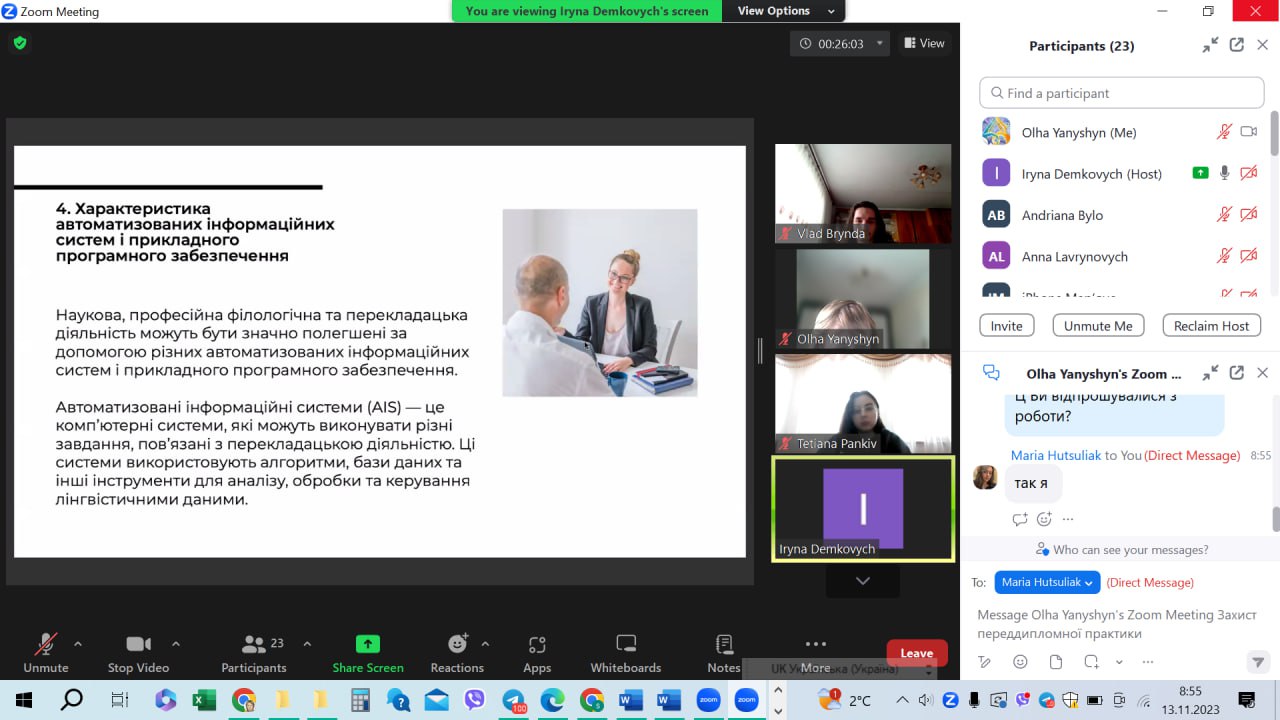The image size is (1280, 720).
Task: Open the Maria Hutsuliak recipient dropdown
Action: coord(1047,582)
